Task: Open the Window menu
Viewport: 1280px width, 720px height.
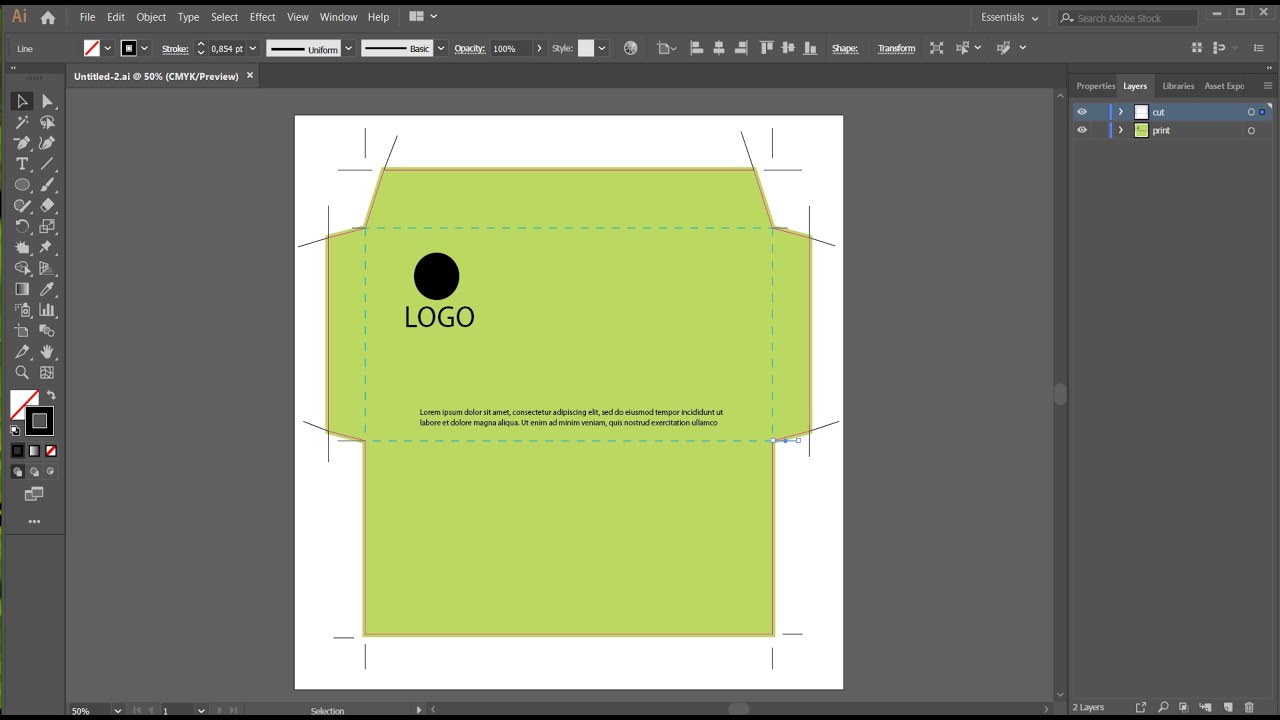Action: [x=338, y=17]
